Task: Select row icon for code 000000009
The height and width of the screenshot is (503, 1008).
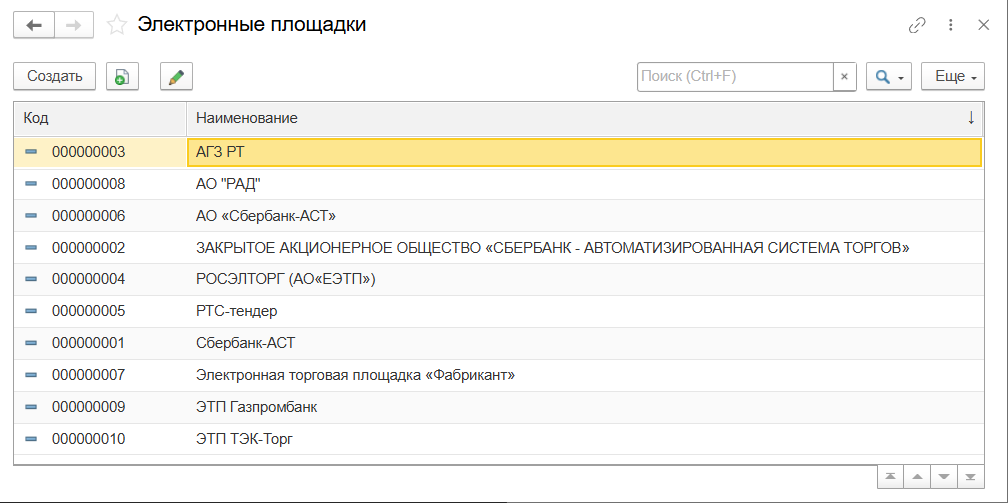Action: coord(31,407)
